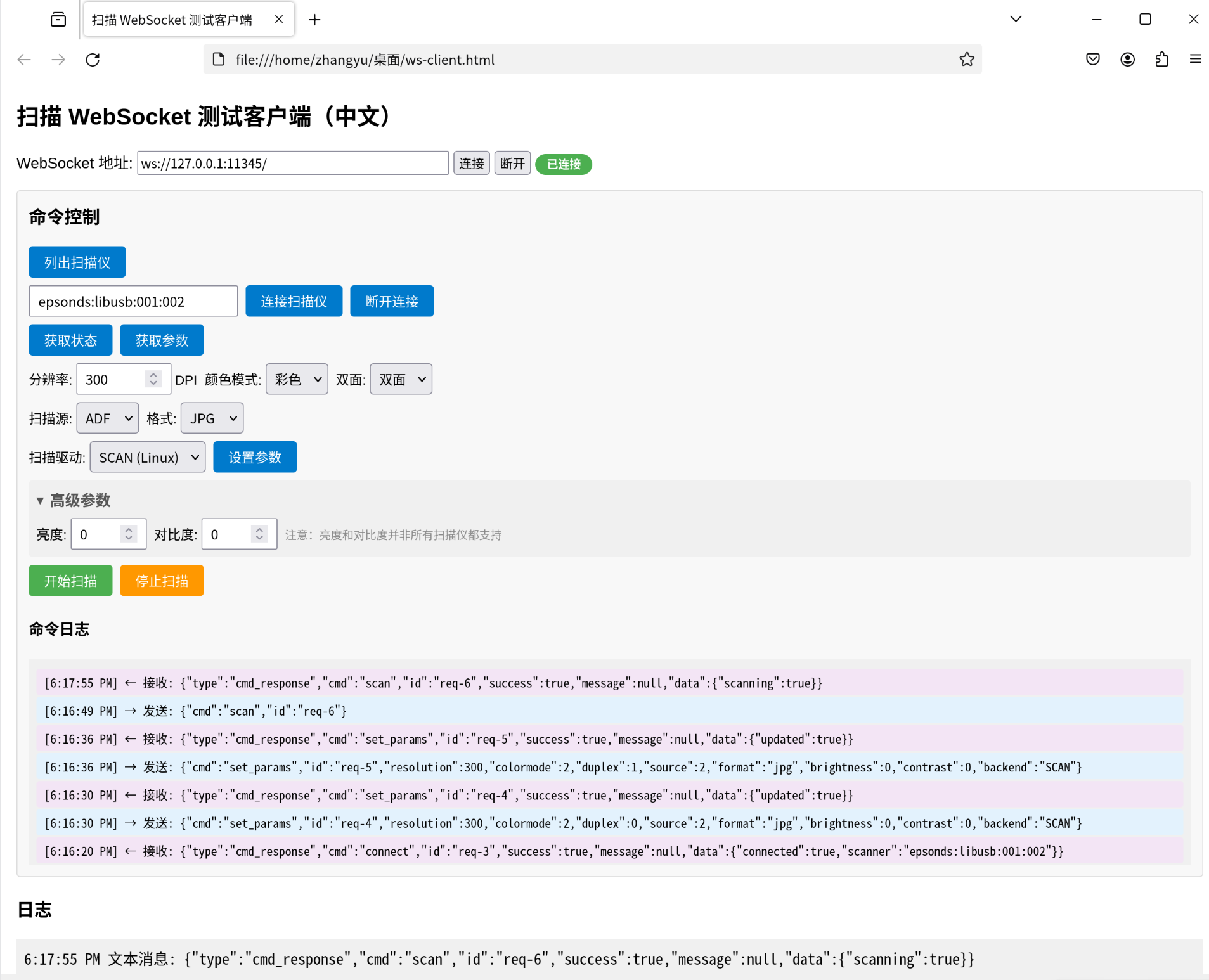
Task: Reload the page with the refresh icon
Action: click(x=93, y=60)
